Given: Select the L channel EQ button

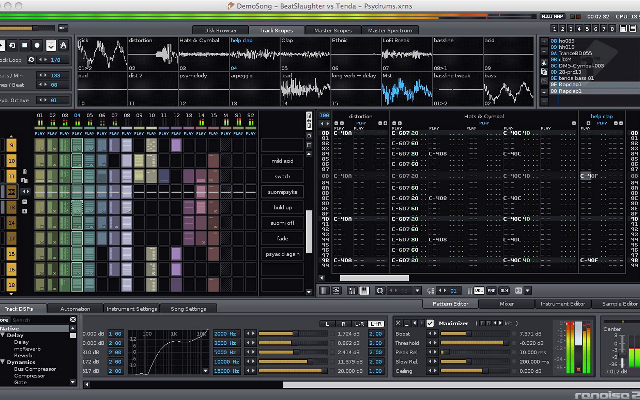Looking at the screenshot, I should pyautogui.click(x=327, y=324).
